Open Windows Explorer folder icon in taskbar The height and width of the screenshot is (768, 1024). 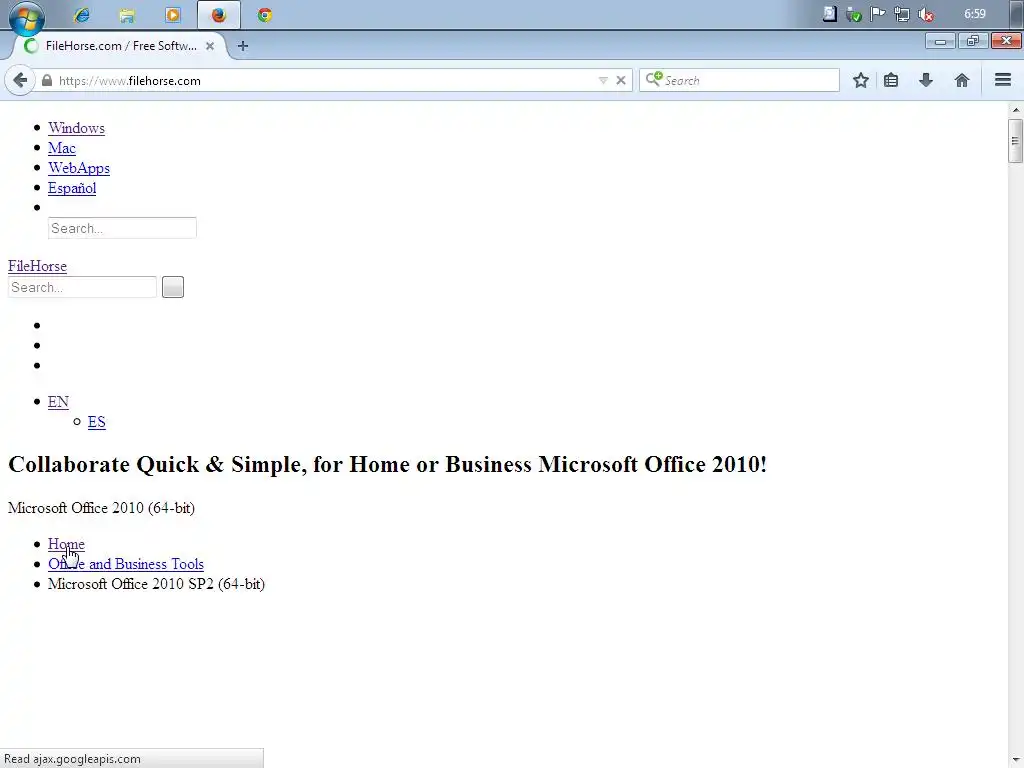pos(127,15)
